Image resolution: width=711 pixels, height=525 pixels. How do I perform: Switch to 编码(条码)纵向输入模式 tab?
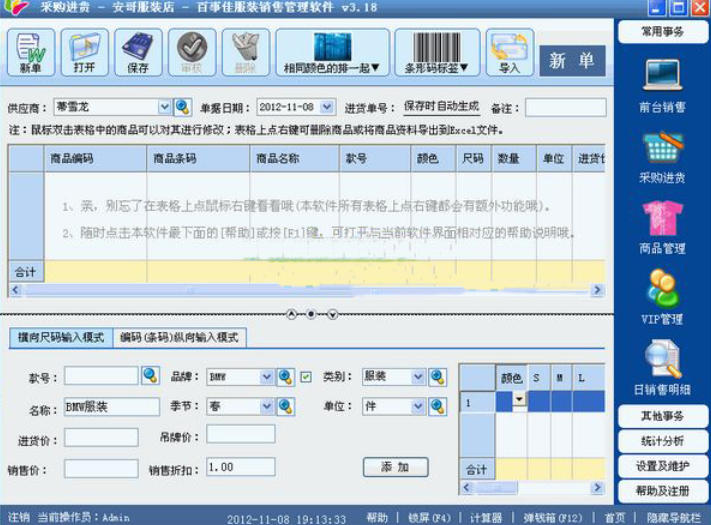[x=179, y=338]
